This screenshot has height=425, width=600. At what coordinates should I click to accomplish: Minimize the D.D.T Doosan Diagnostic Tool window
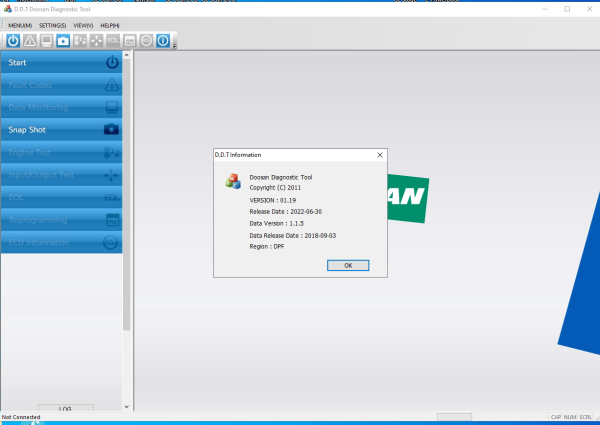coord(545,9)
